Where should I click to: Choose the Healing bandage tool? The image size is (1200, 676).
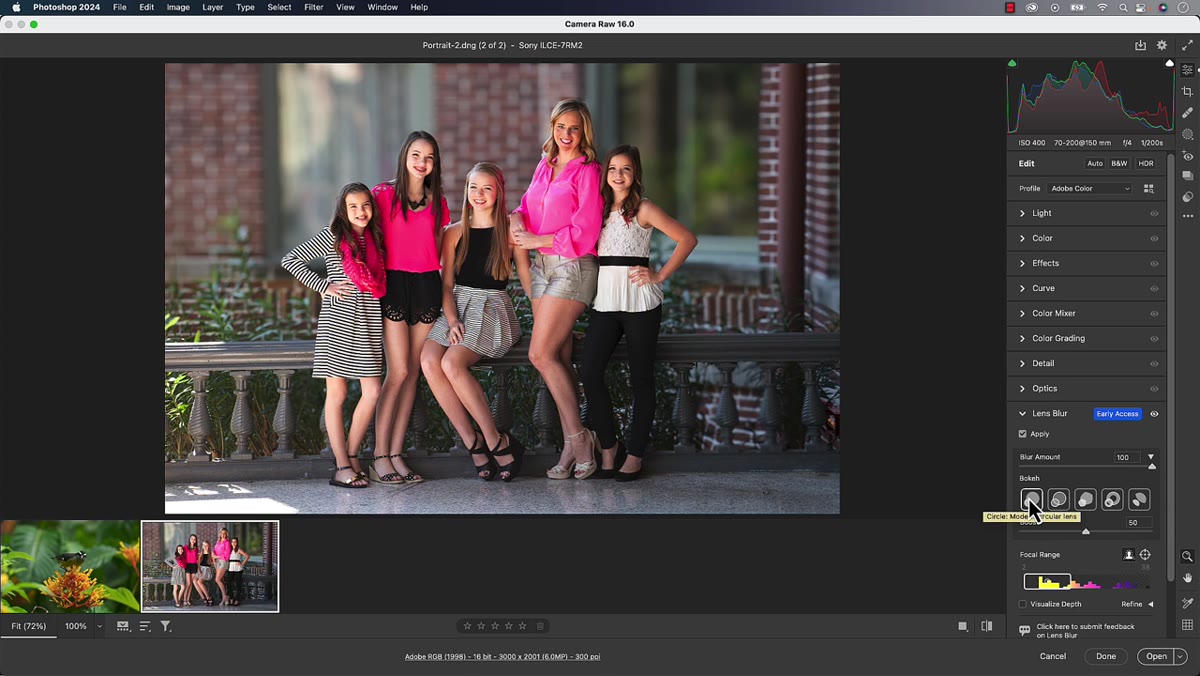[1187, 112]
